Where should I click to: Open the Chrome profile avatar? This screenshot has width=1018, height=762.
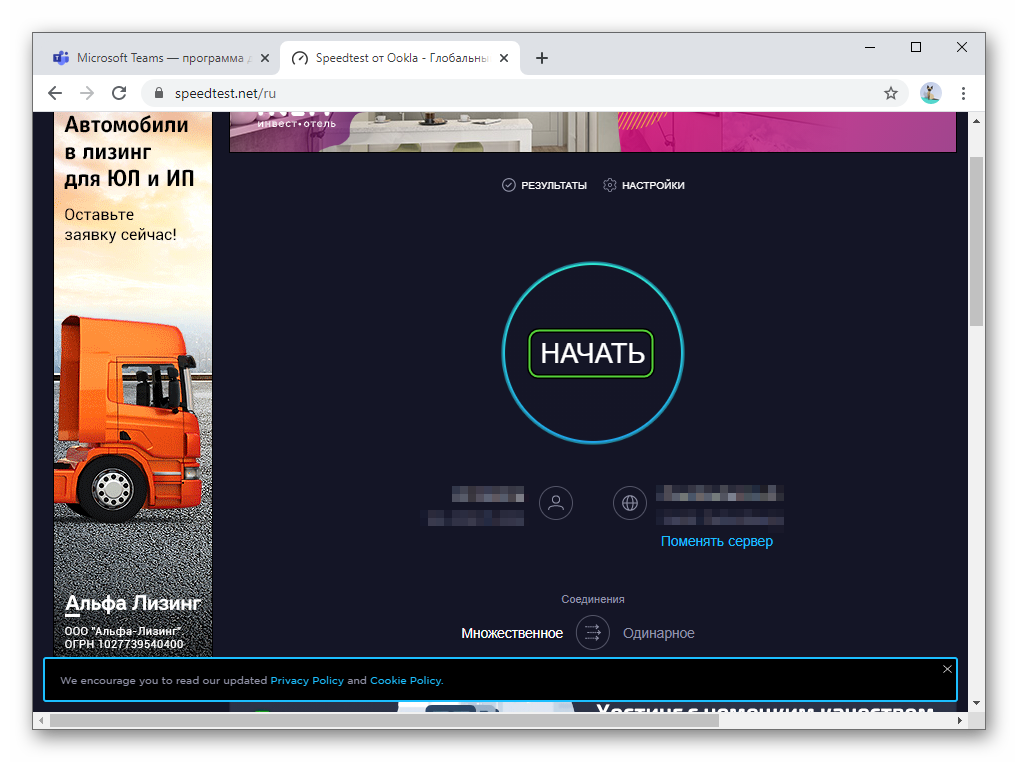(x=930, y=93)
